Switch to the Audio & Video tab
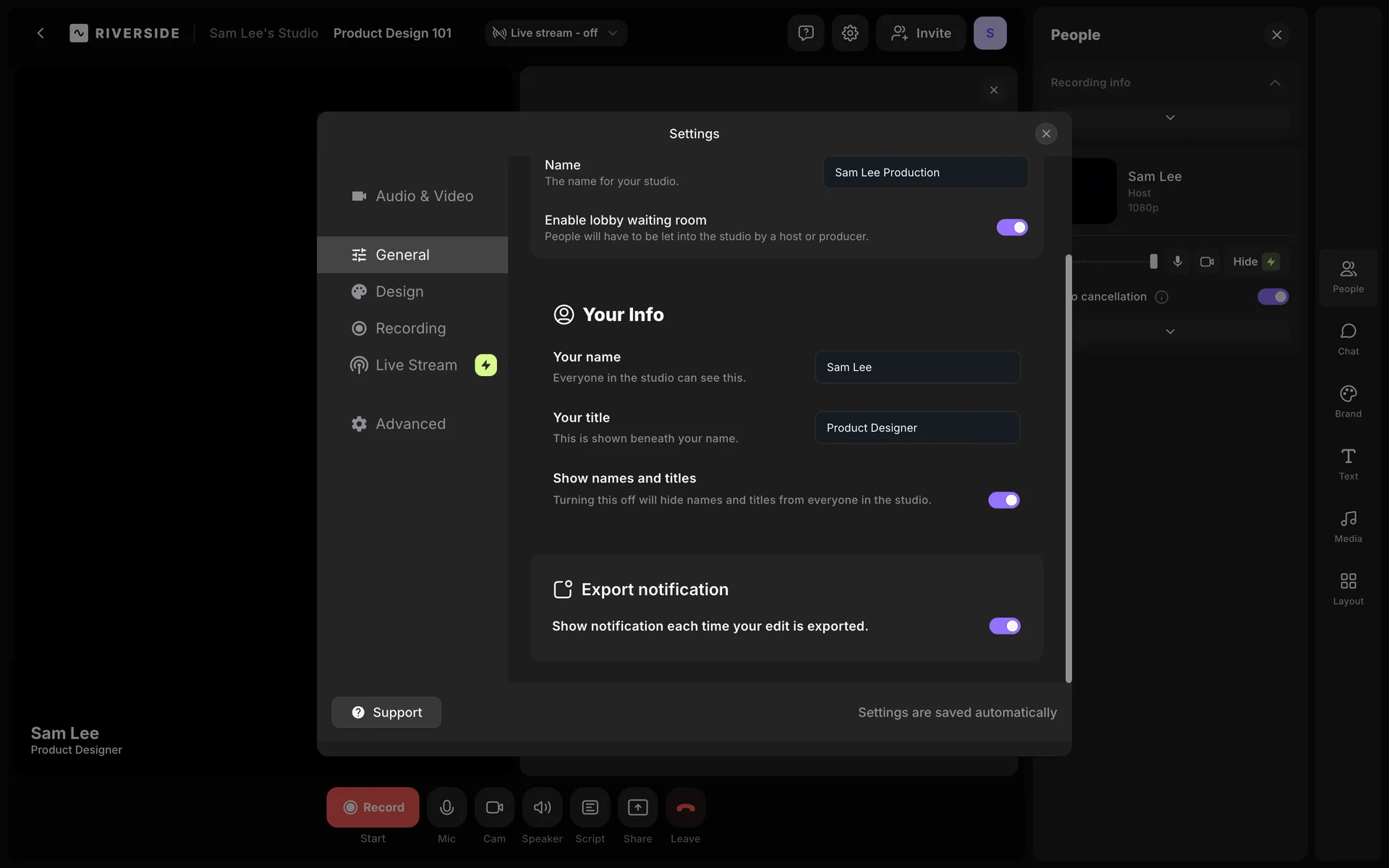 click(x=412, y=196)
